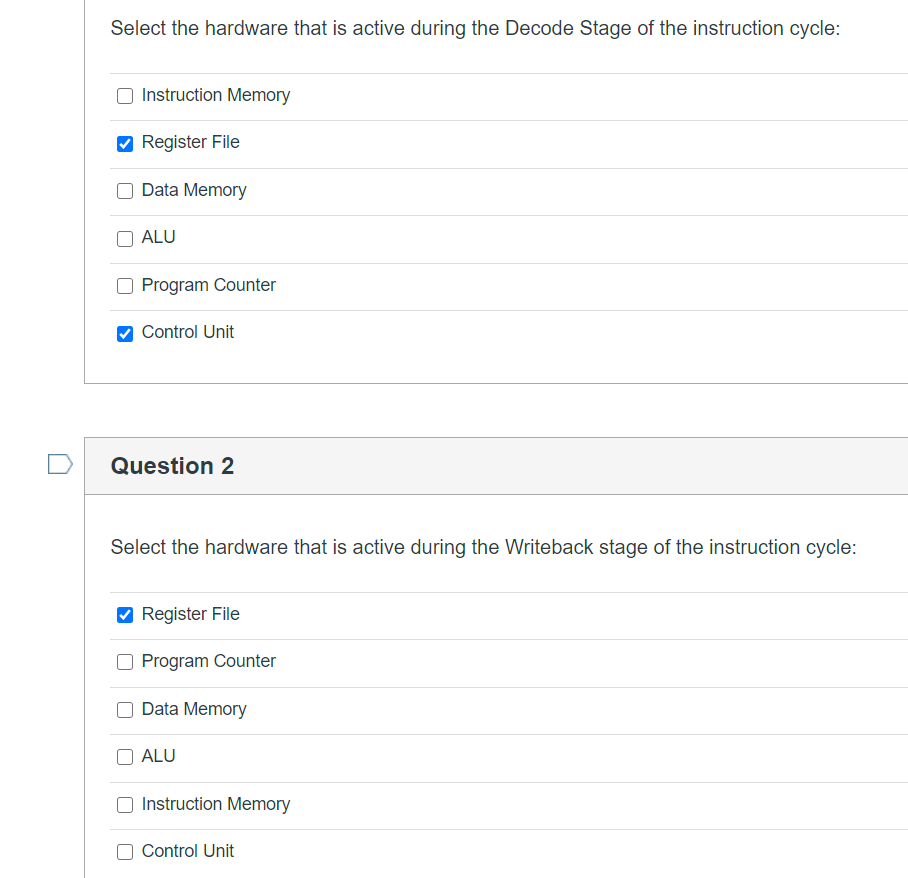This screenshot has height=878, width=908.
Task: Select Control Unit in Question 2
Action: 124,852
